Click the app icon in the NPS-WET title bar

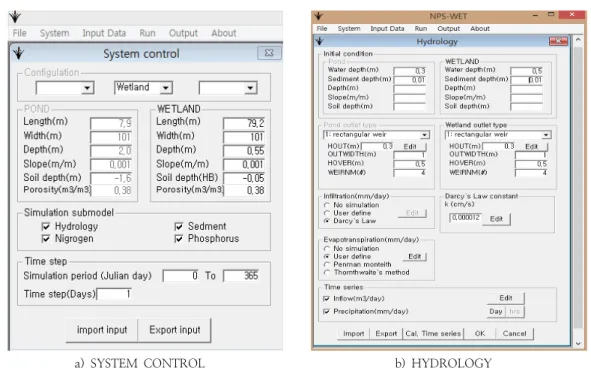point(318,16)
